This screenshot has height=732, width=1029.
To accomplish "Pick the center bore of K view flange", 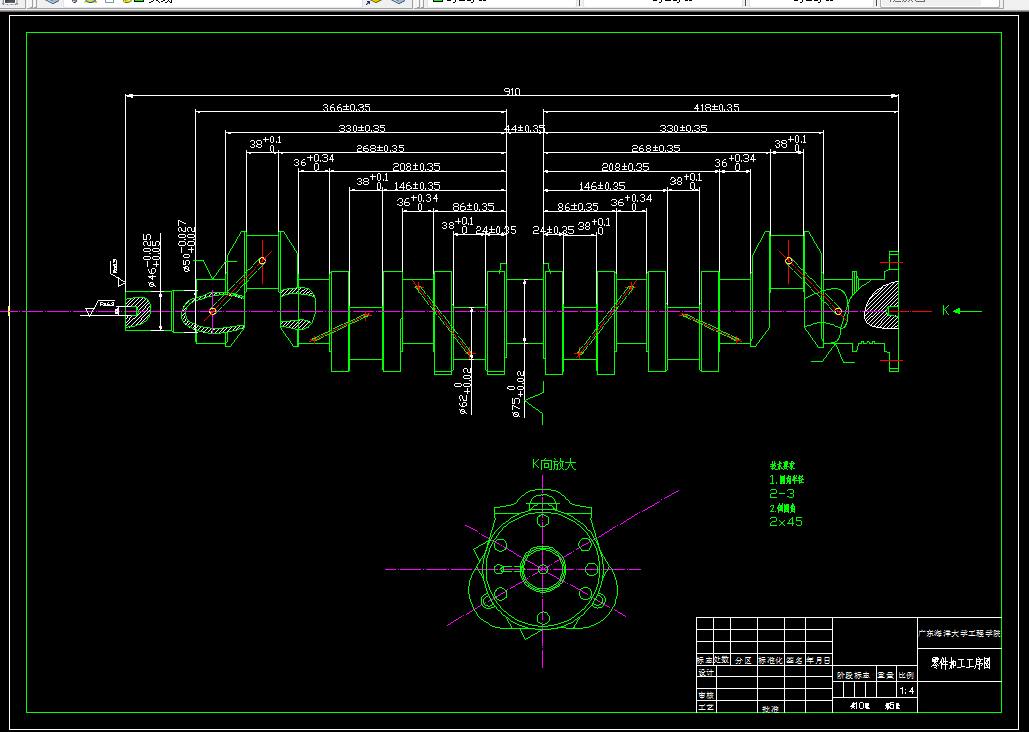I will pos(543,569).
